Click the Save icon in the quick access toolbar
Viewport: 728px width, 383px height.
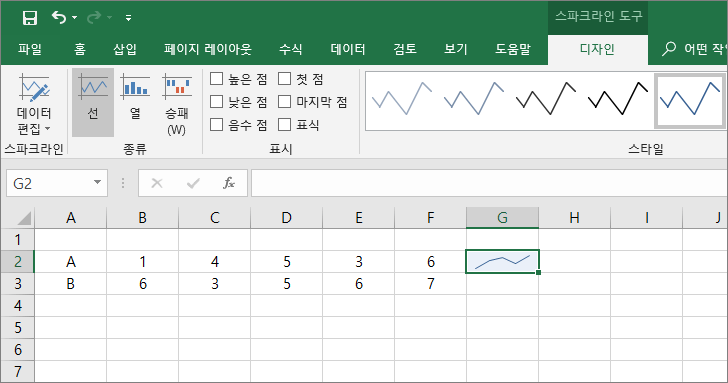(30, 18)
